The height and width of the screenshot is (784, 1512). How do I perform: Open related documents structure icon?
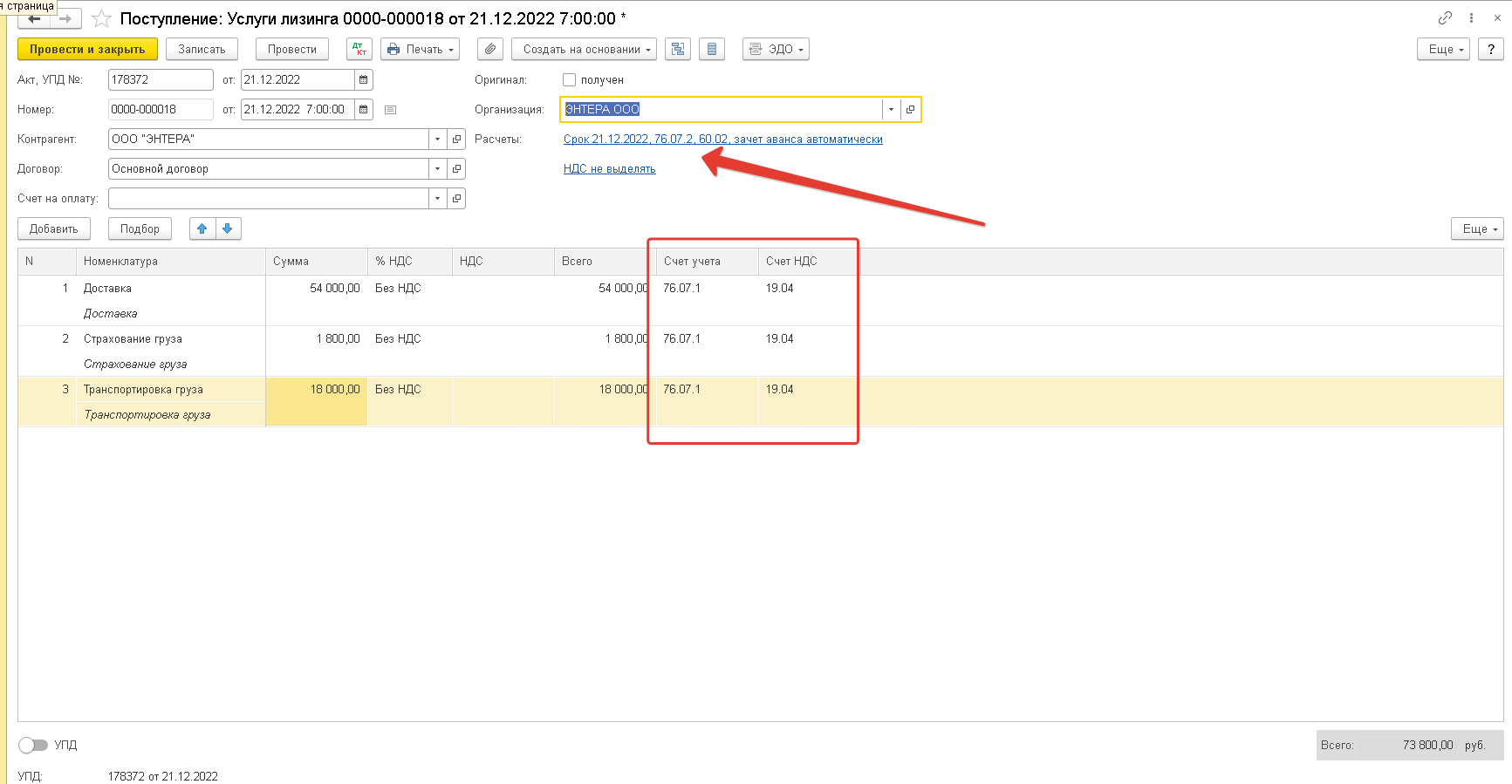point(678,50)
